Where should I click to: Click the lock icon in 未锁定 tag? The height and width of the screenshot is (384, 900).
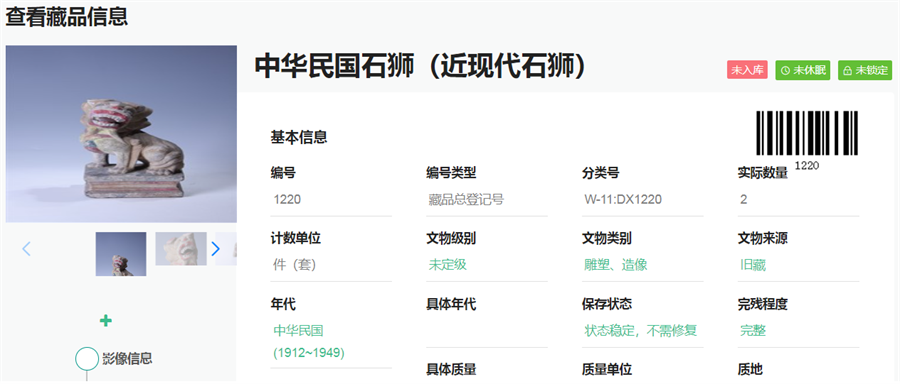coord(847,71)
